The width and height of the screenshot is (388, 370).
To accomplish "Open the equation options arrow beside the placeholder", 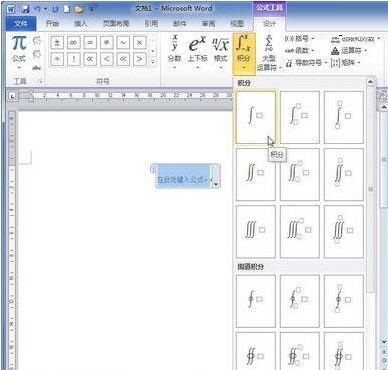I will [216, 184].
